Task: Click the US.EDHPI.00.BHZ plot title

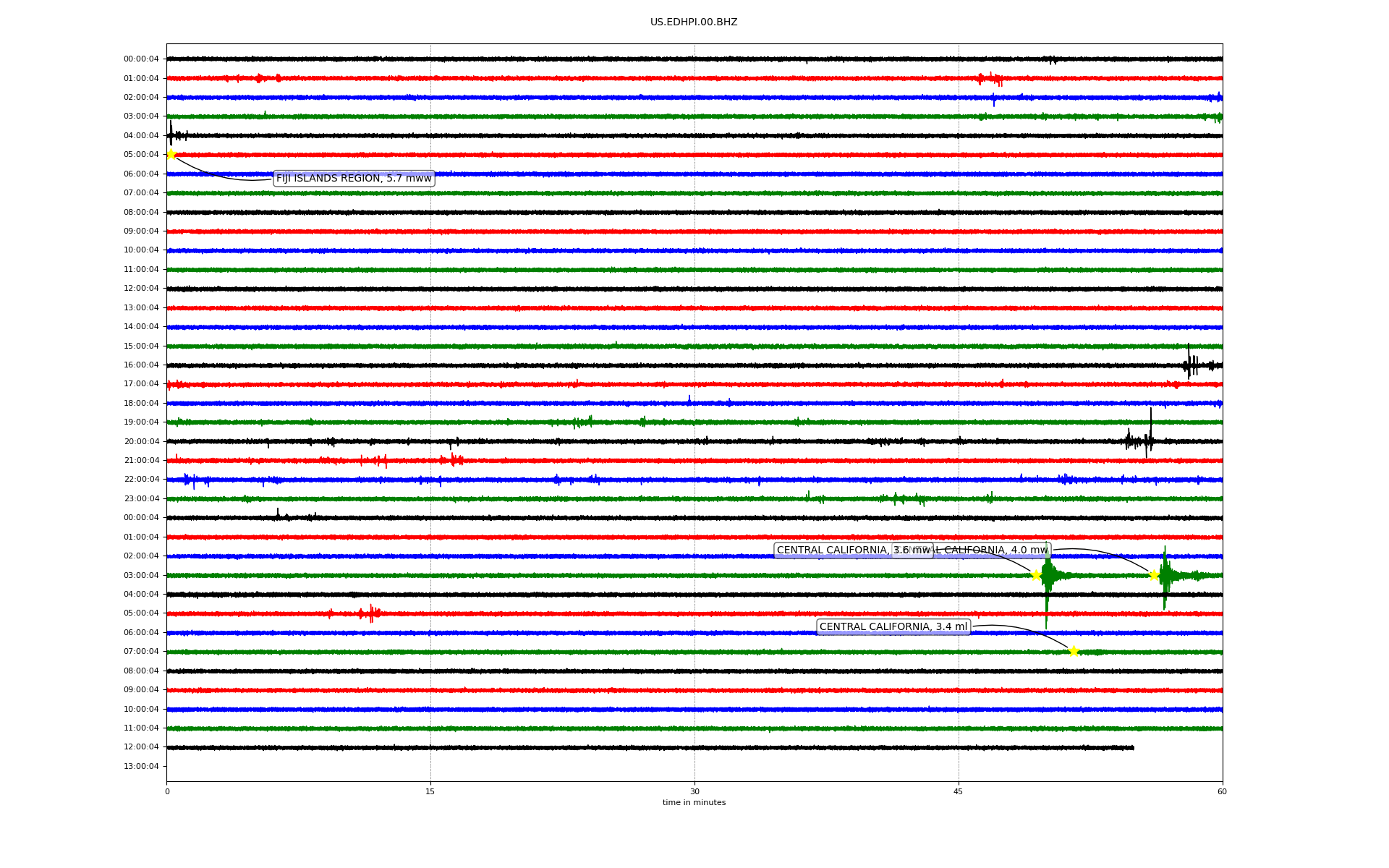Action: [x=694, y=22]
